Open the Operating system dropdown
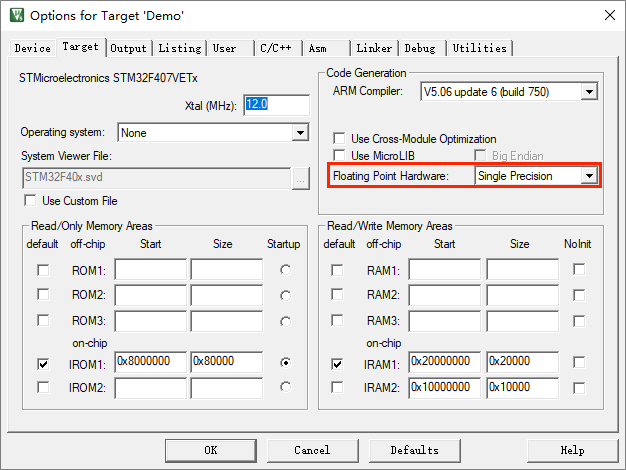This screenshot has height=470, width=626. (300, 132)
